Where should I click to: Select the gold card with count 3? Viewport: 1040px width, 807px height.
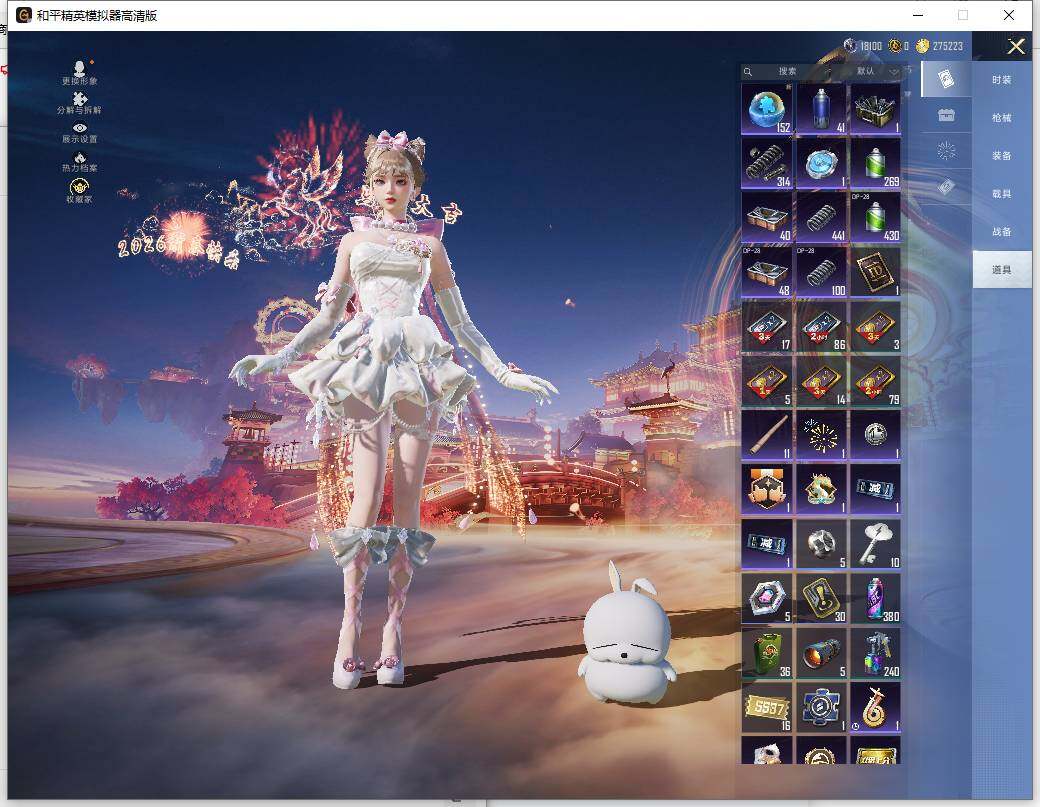[x=876, y=326]
